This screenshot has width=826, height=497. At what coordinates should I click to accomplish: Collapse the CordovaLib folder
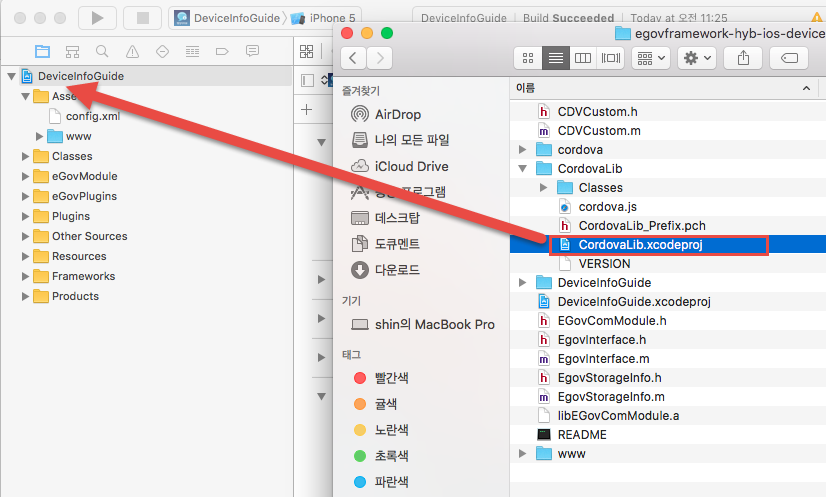tap(523, 169)
